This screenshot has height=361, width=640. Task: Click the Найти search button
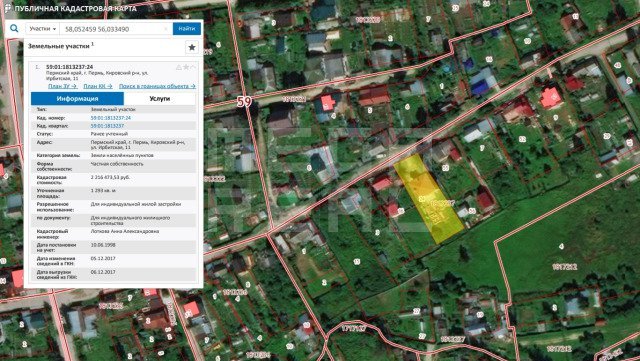click(x=187, y=29)
